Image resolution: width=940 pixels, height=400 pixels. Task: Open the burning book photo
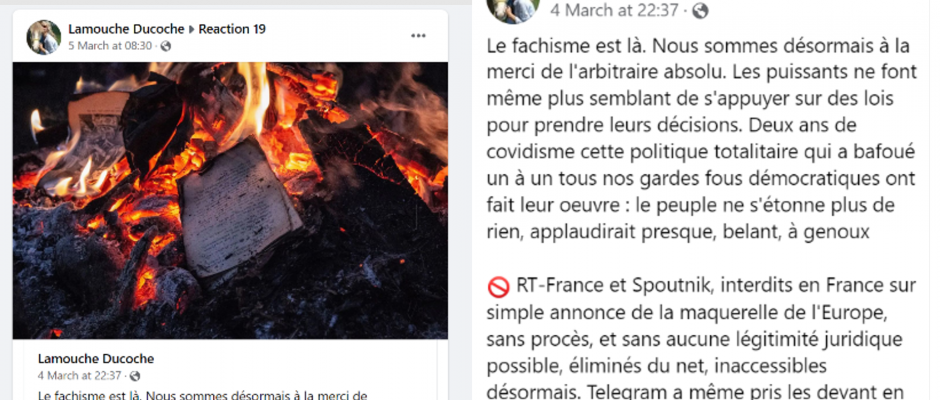click(230, 201)
